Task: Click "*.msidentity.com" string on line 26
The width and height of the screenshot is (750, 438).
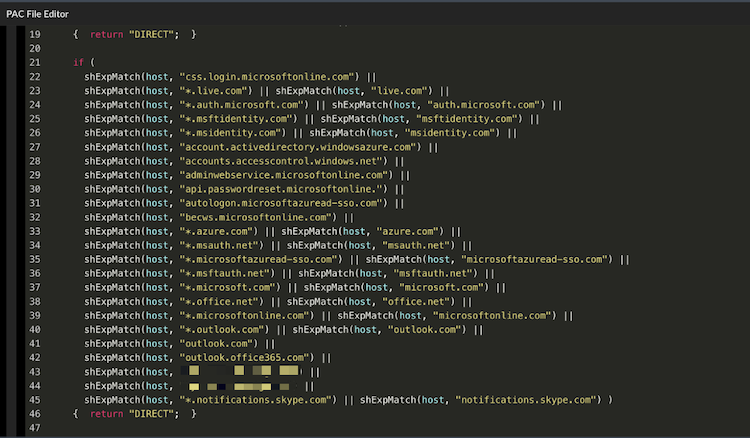Action: 233,133
